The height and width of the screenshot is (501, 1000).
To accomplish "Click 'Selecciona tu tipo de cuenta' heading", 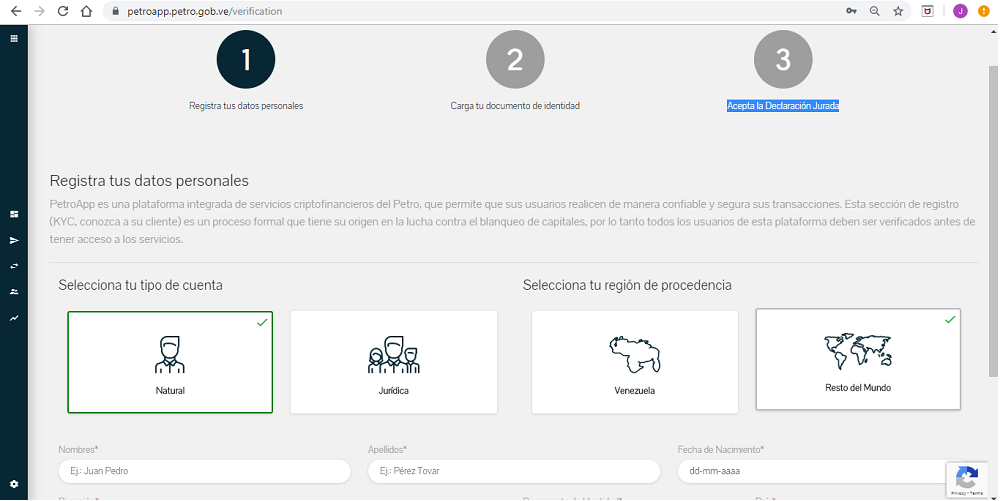I will click(x=140, y=285).
